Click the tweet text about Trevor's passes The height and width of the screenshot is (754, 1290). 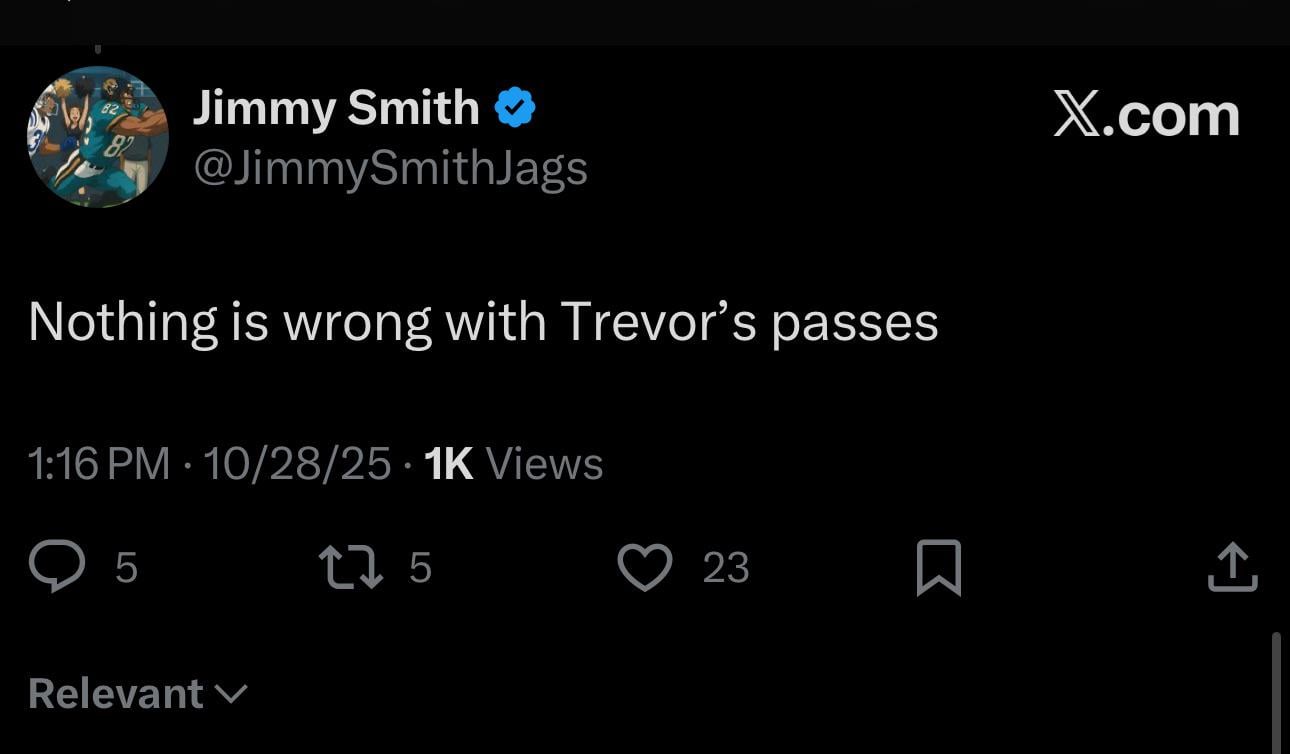pyautogui.click(x=483, y=322)
